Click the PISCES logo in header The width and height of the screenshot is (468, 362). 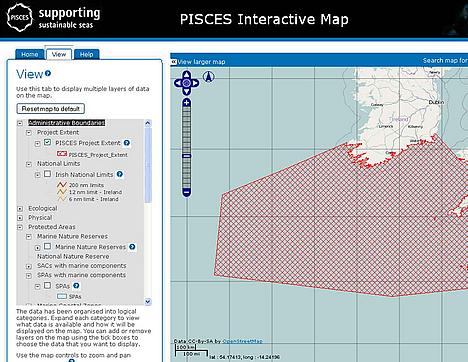[20, 17]
